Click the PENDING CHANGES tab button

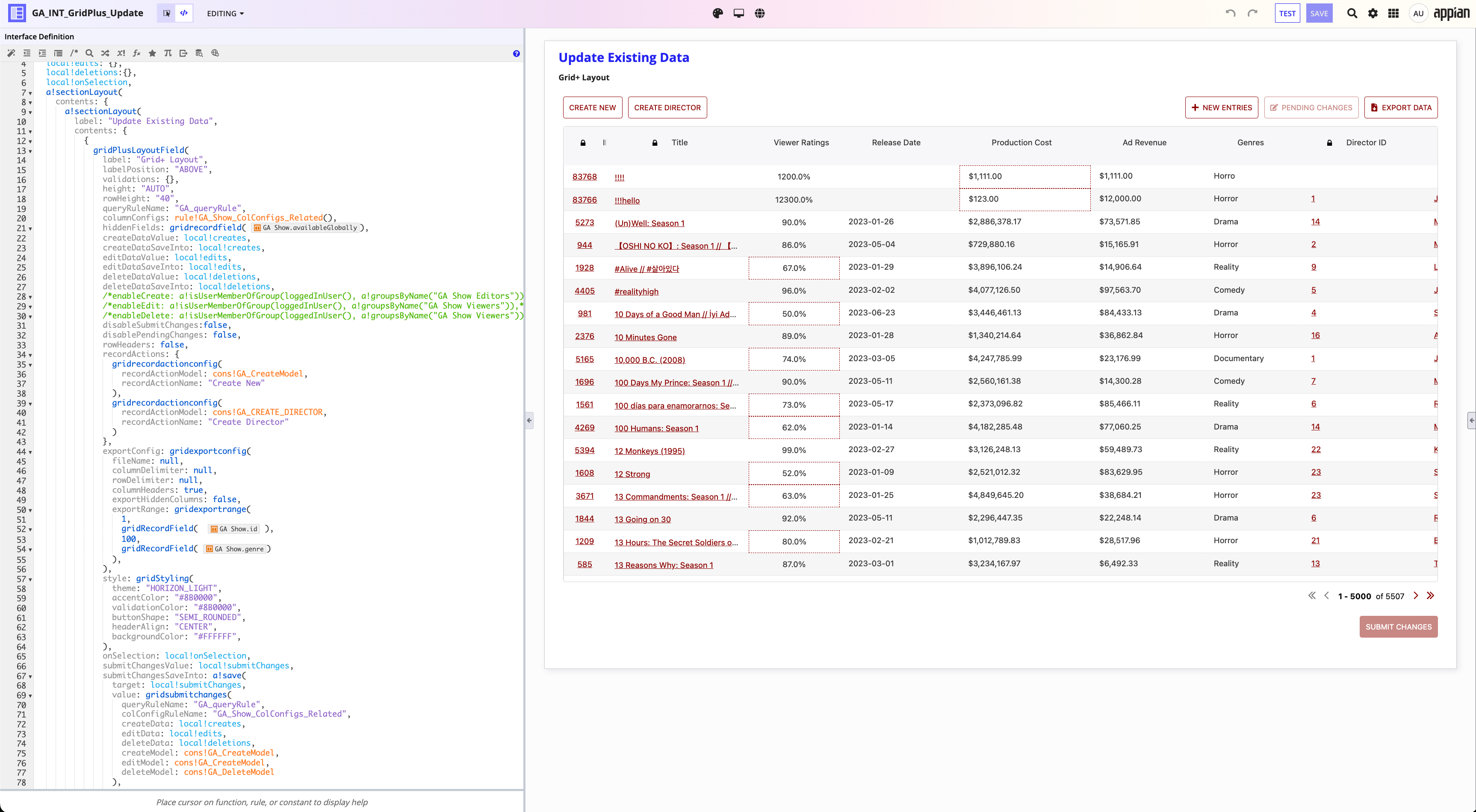click(1311, 108)
